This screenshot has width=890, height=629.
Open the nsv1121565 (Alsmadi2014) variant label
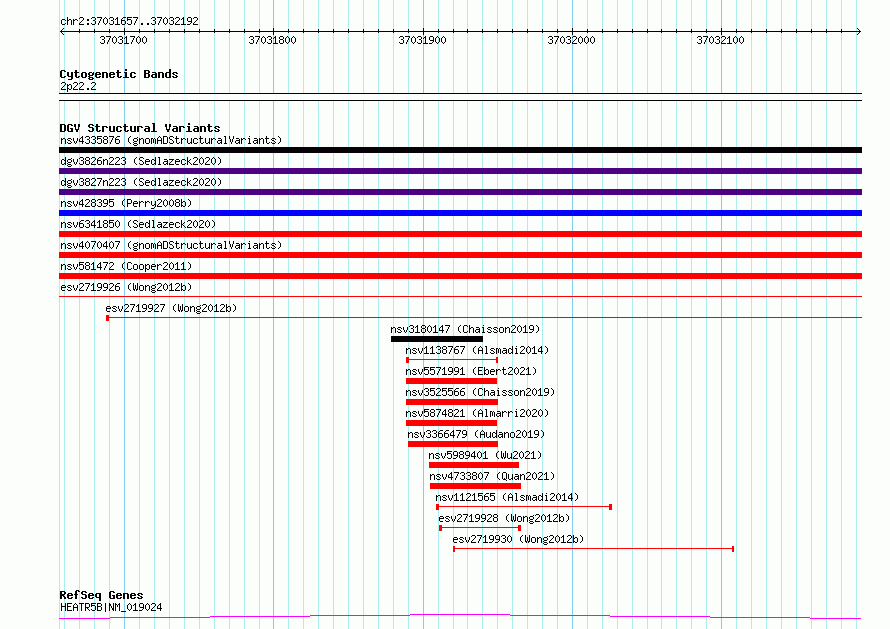coord(506,497)
